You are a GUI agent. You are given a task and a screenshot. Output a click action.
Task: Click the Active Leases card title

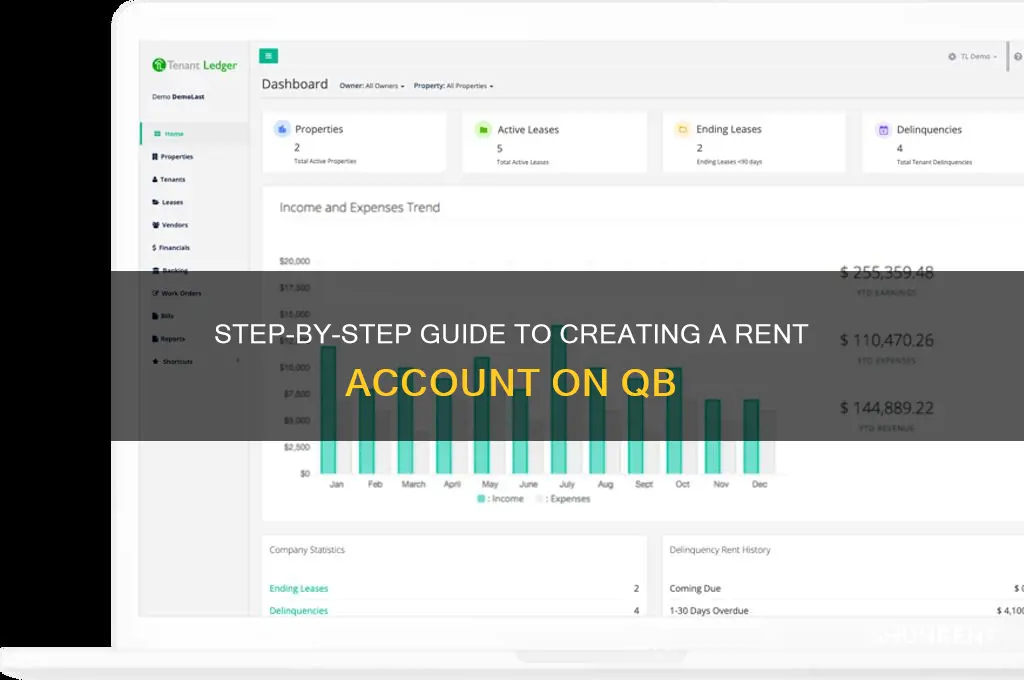(528, 129)
